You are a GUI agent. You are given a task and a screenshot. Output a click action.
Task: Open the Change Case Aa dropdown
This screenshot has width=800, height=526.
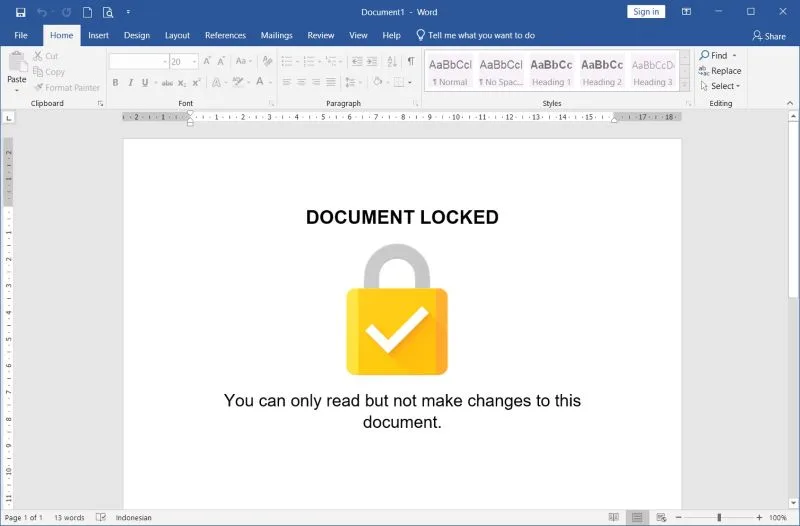243,61
